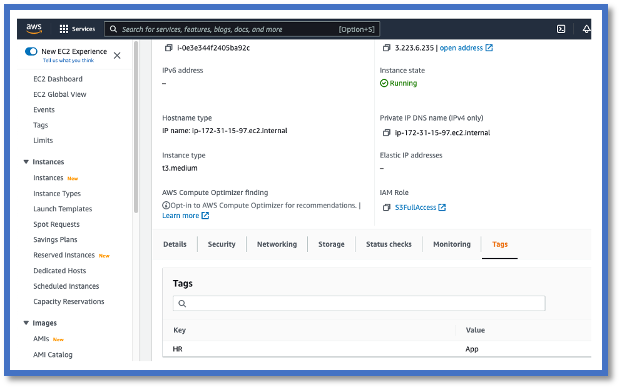Switch to the Security tab

[x=222, y=244]
